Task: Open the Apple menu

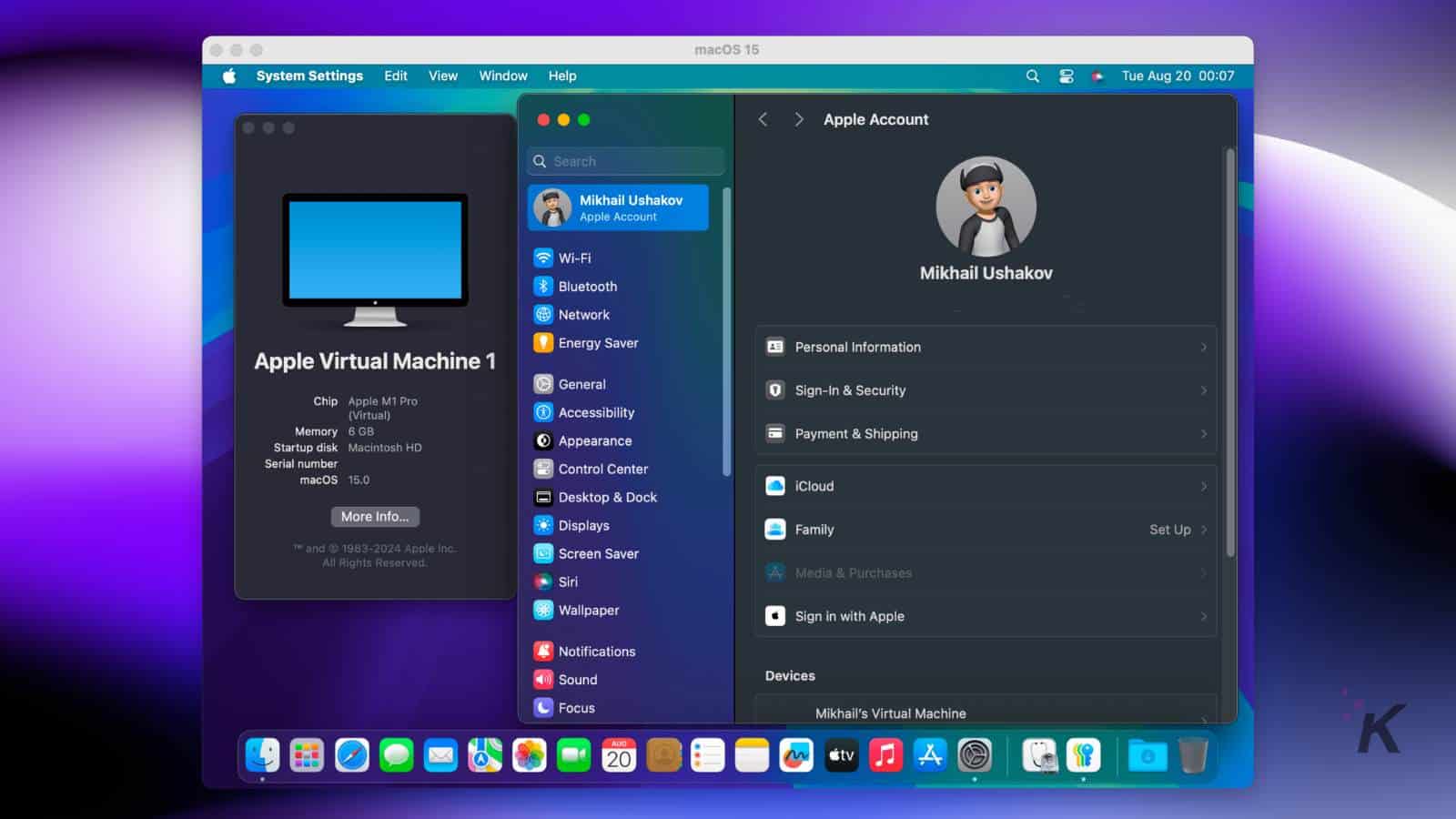Action: pos(229,76)
